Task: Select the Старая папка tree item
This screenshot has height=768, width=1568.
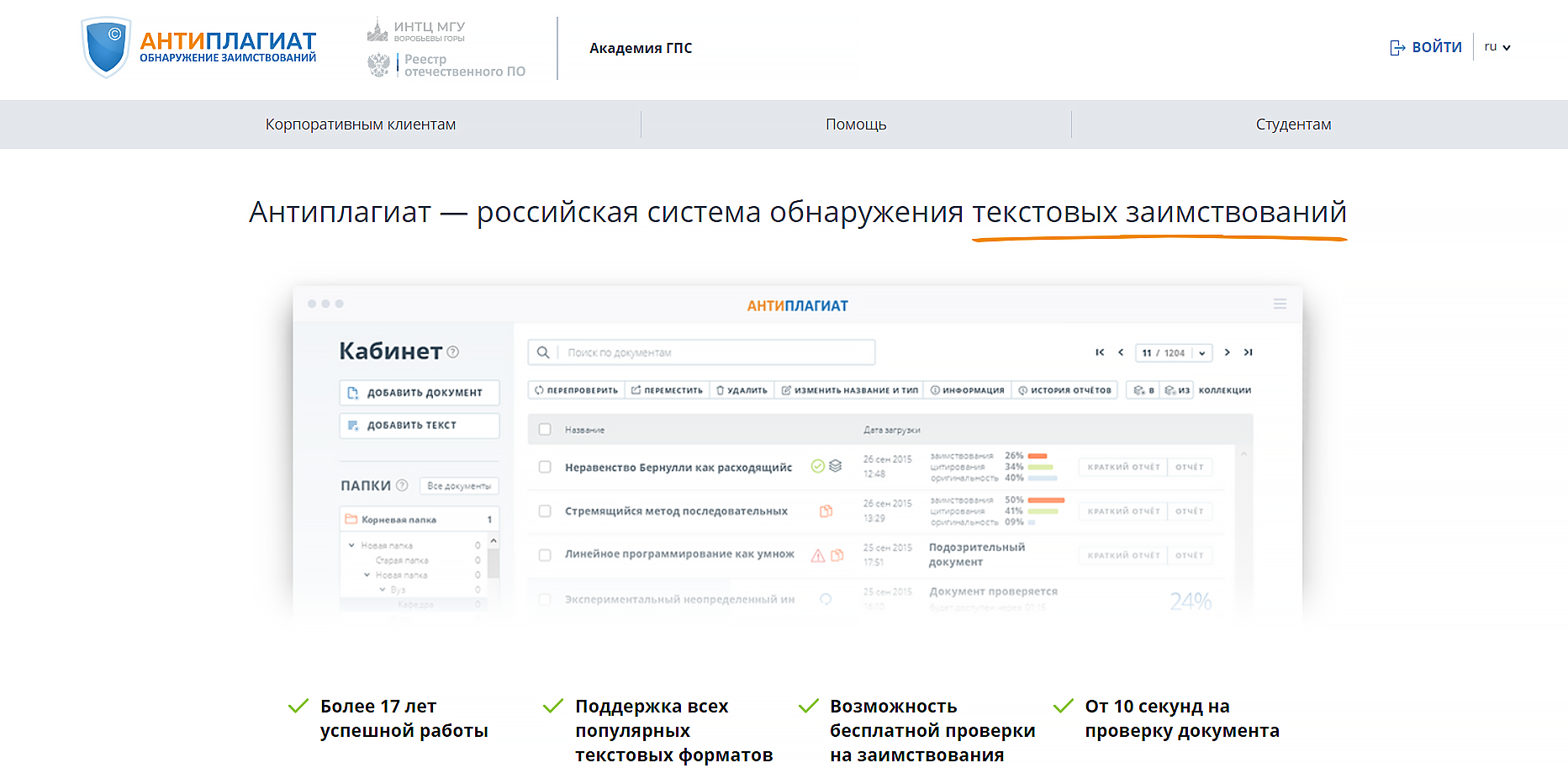Action: (x=402, y=560)
